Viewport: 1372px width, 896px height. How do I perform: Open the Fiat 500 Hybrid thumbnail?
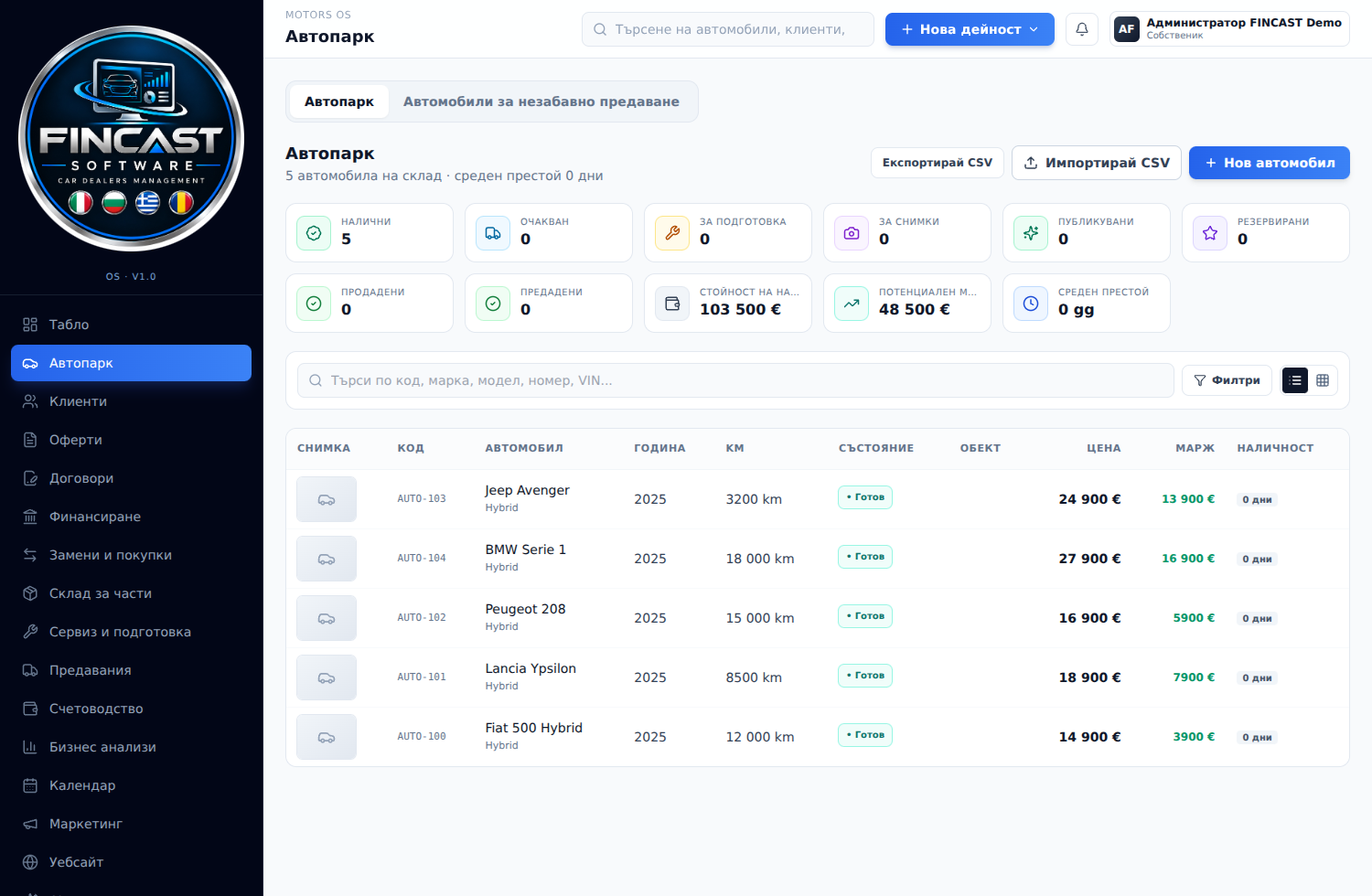pos(327,737)
